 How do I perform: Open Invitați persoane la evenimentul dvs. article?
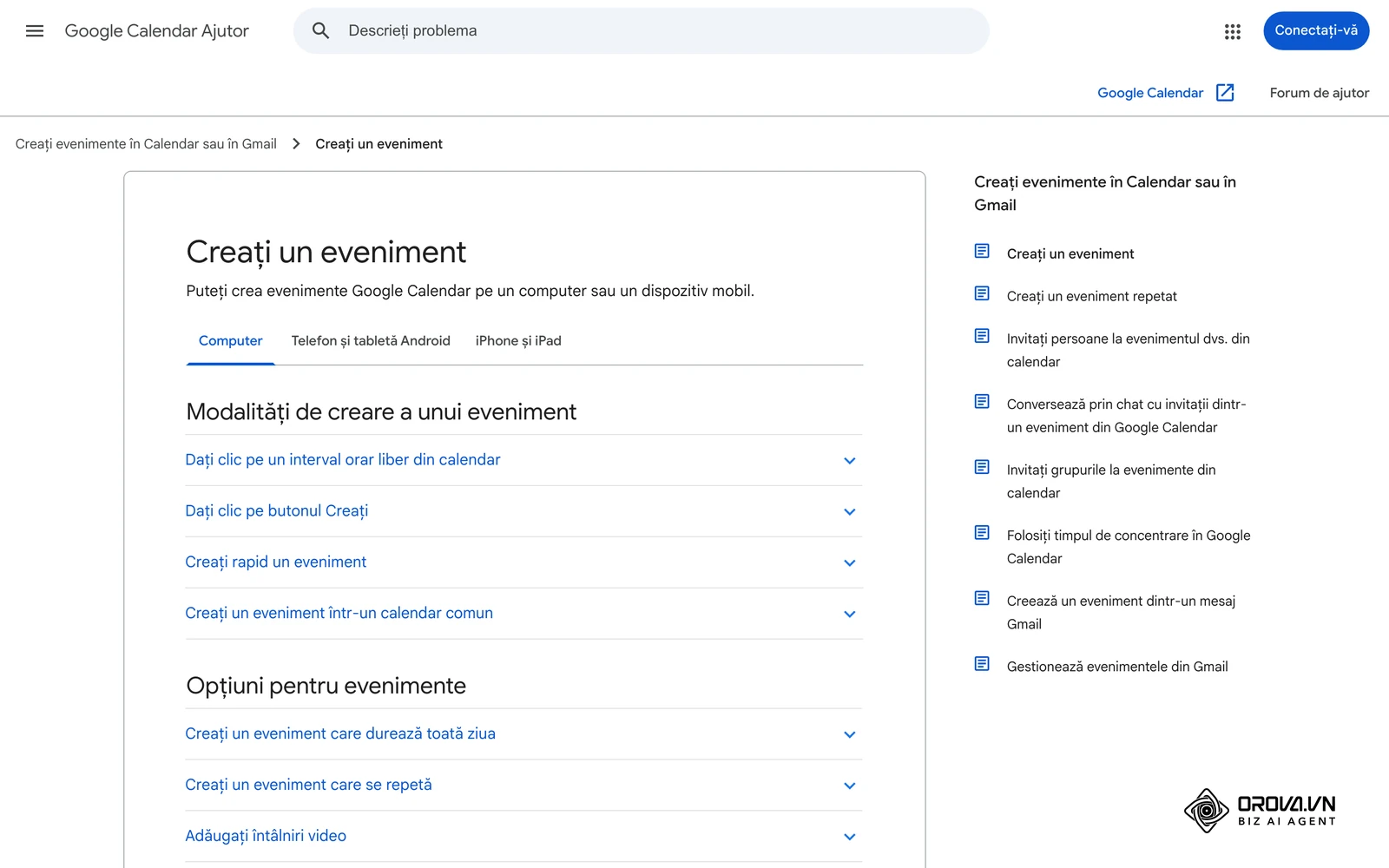point(1128,350)
